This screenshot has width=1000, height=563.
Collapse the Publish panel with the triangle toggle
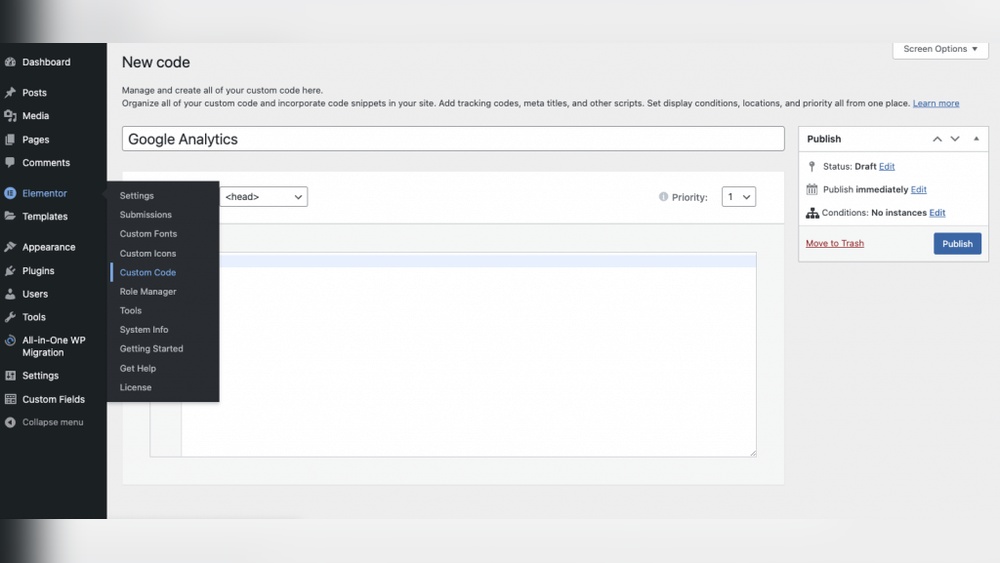[976, 138]
